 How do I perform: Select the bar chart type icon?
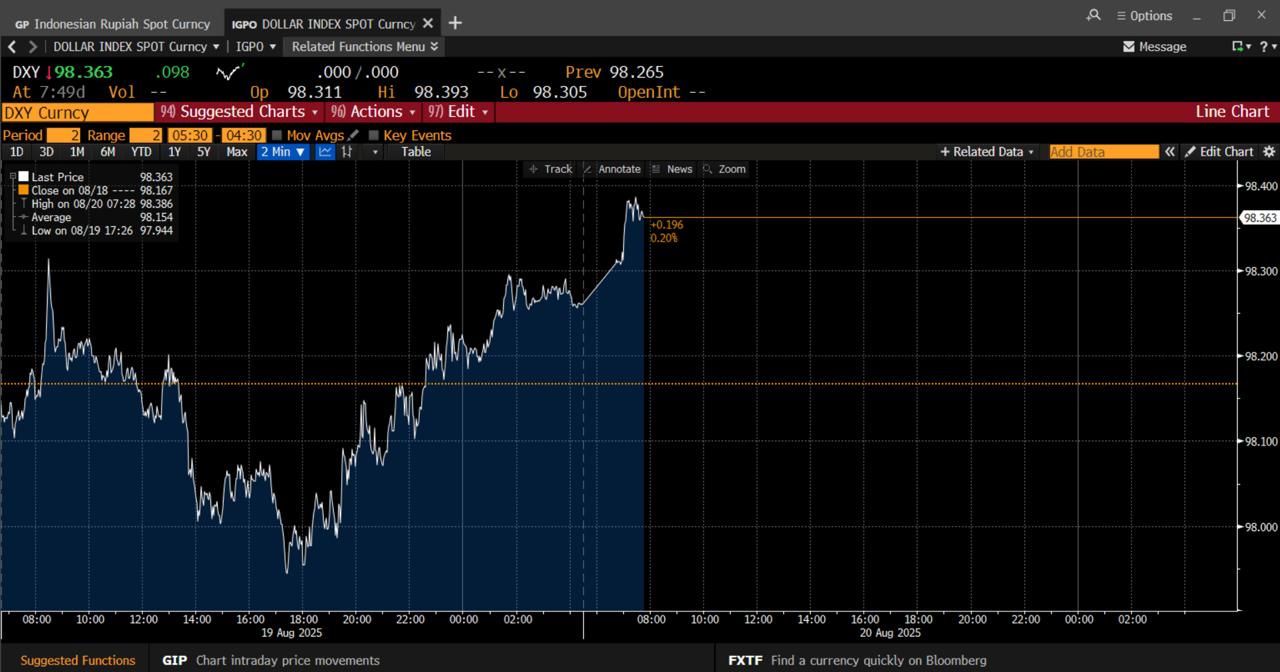pos(347,152)
